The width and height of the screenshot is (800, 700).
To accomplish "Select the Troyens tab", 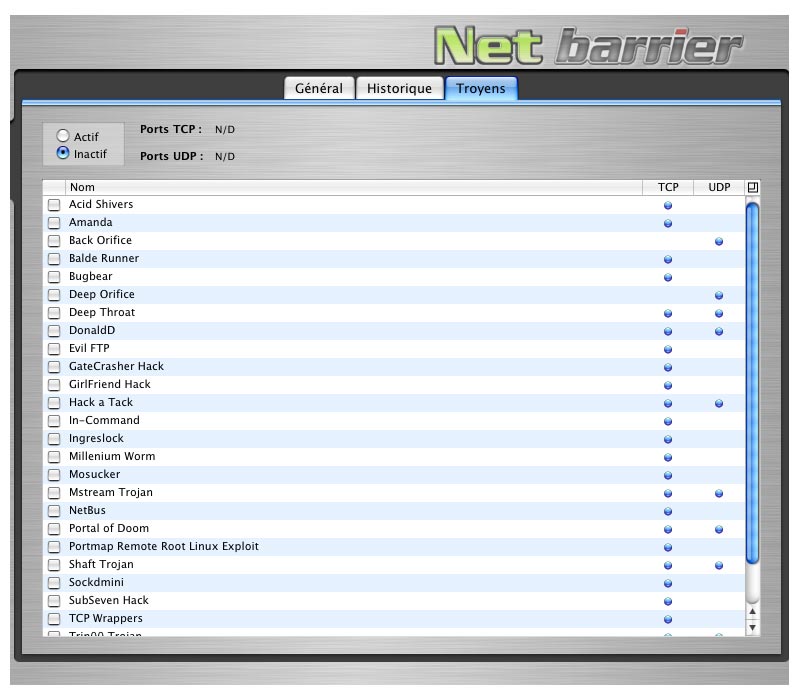I will point(481,88).
